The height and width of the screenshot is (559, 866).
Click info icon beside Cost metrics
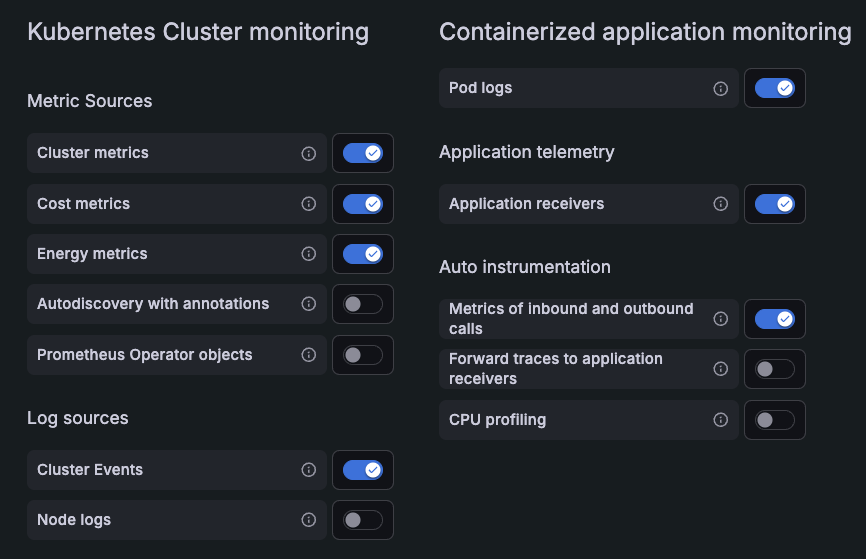pos(308,204)
